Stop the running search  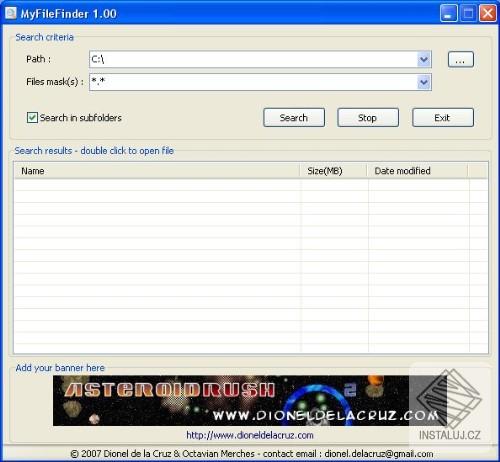[368, 118]
